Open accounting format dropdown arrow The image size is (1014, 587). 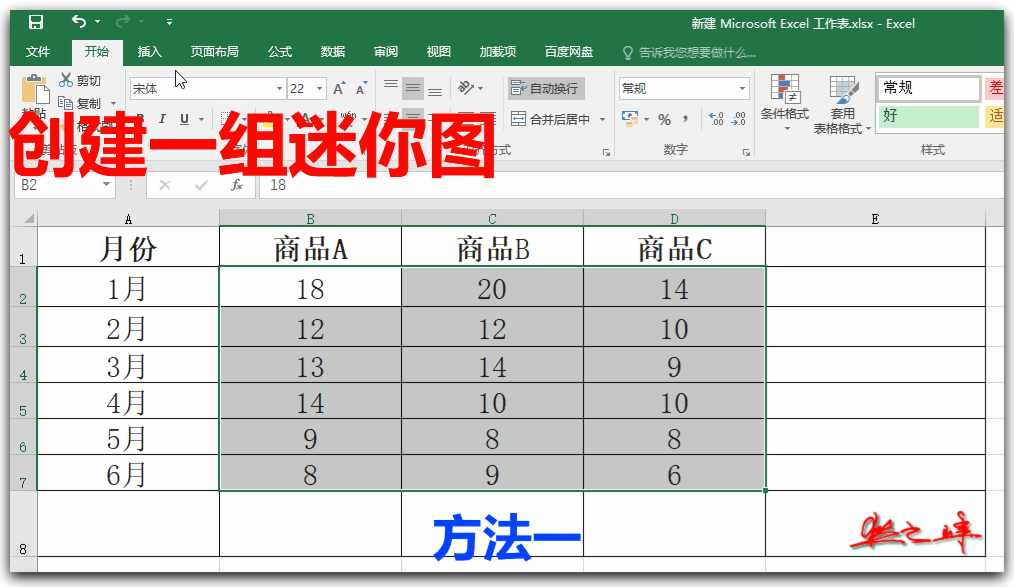point(646,120)
